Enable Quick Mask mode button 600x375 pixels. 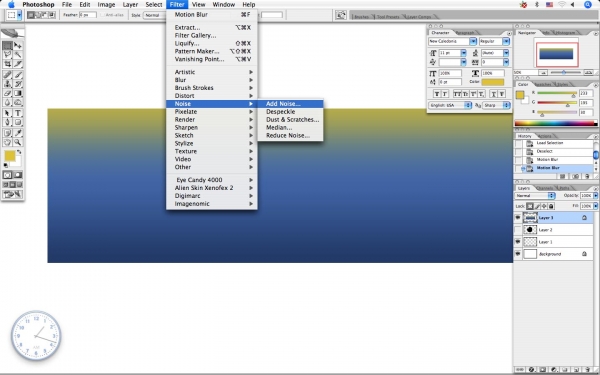[x=18, y=175]
